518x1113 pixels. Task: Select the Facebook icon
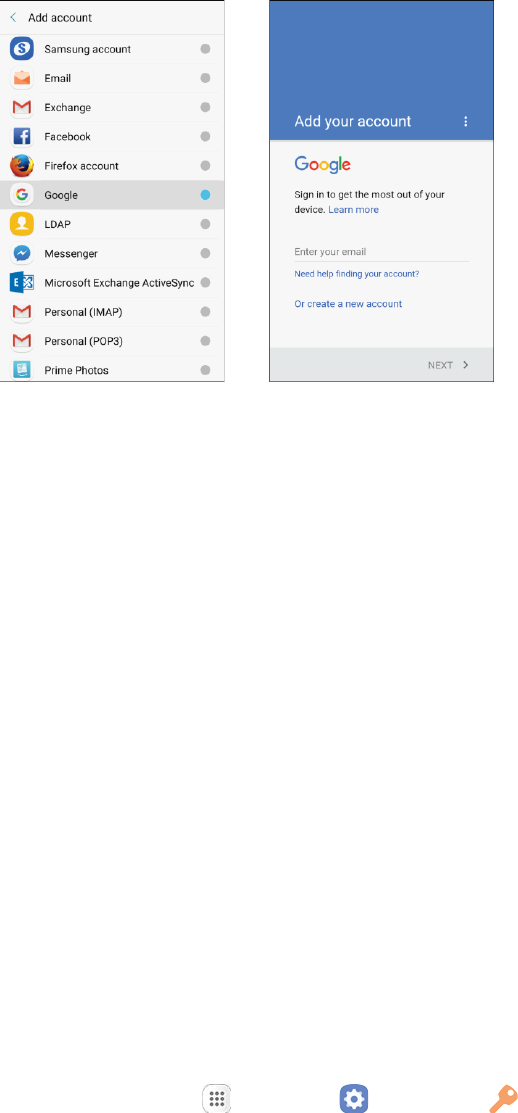[22, 136]
